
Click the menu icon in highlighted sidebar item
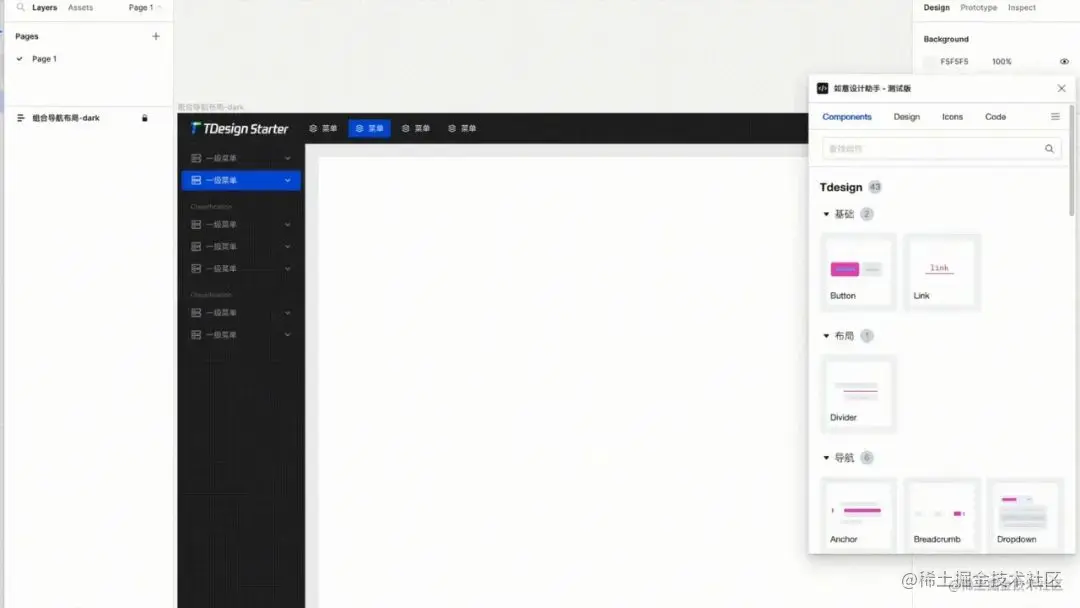[x=196, y=180]
